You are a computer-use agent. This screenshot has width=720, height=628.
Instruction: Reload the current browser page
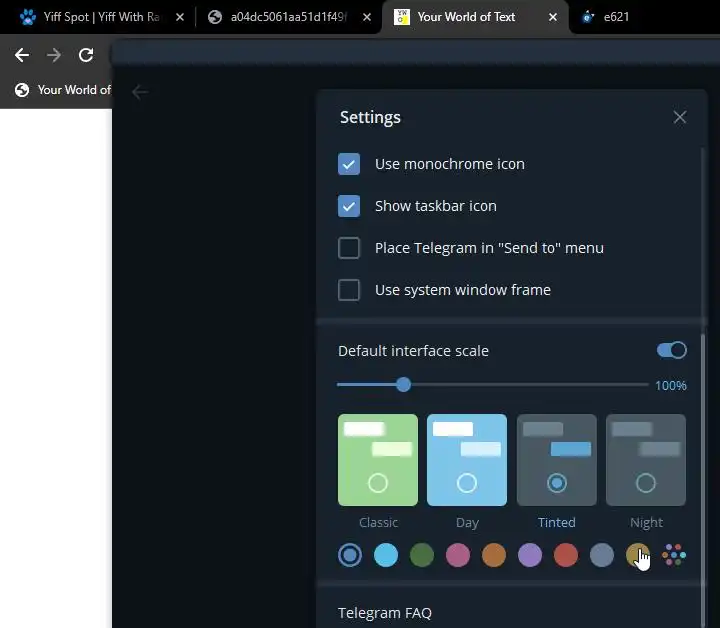86,55
